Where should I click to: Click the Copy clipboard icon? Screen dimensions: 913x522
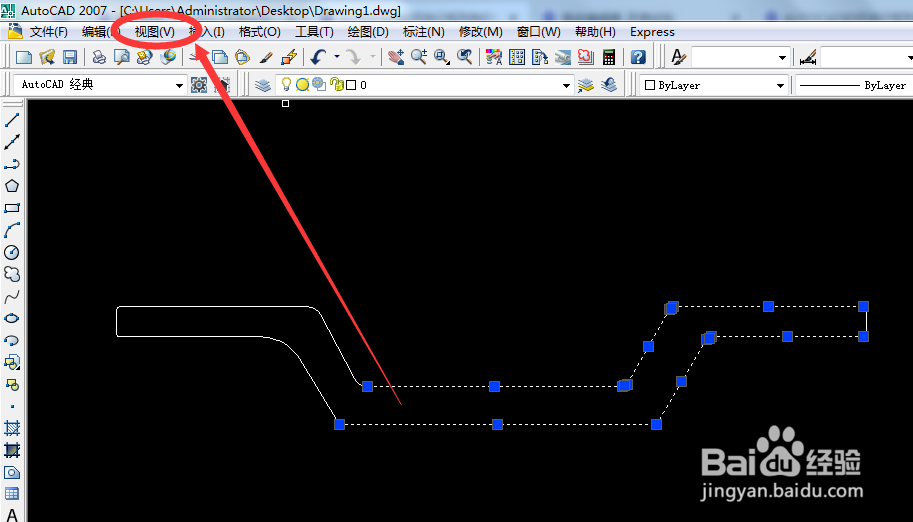point(220,57)
